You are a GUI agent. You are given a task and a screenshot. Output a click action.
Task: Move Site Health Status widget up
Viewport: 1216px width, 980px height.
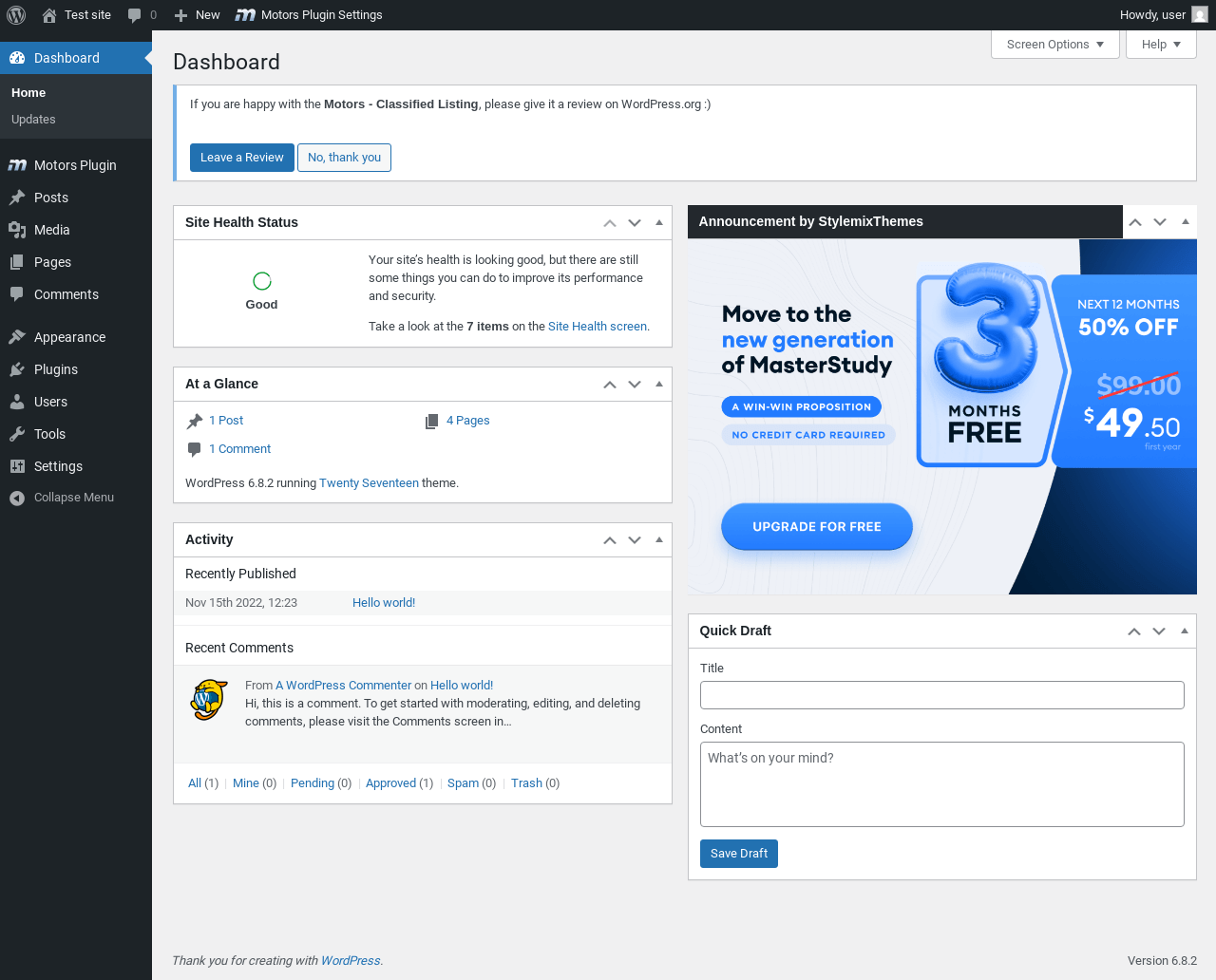[610, 223]
